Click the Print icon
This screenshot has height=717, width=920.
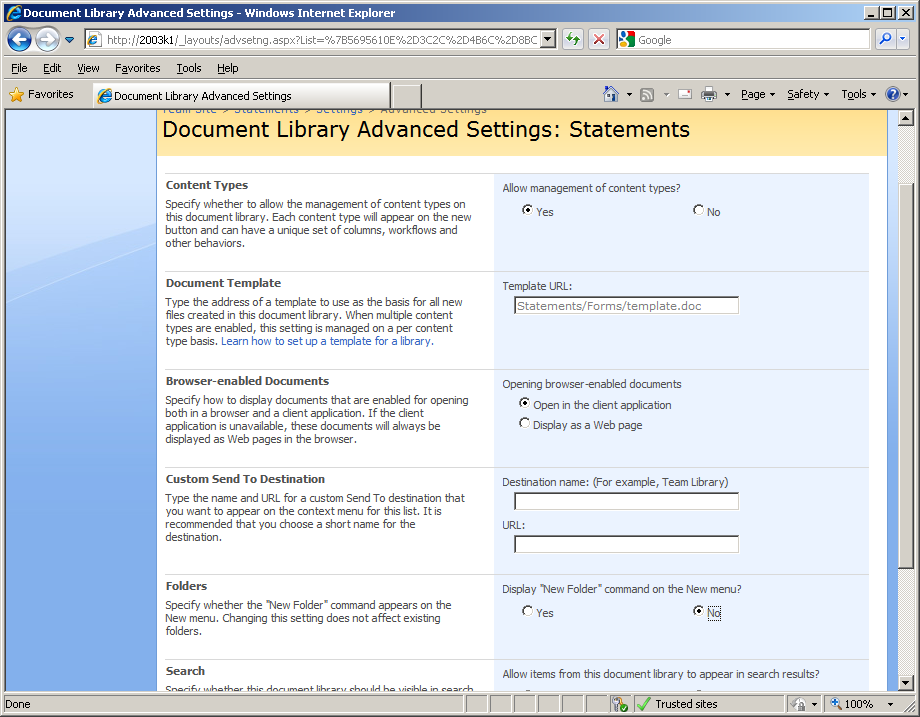tap(710, 93)
